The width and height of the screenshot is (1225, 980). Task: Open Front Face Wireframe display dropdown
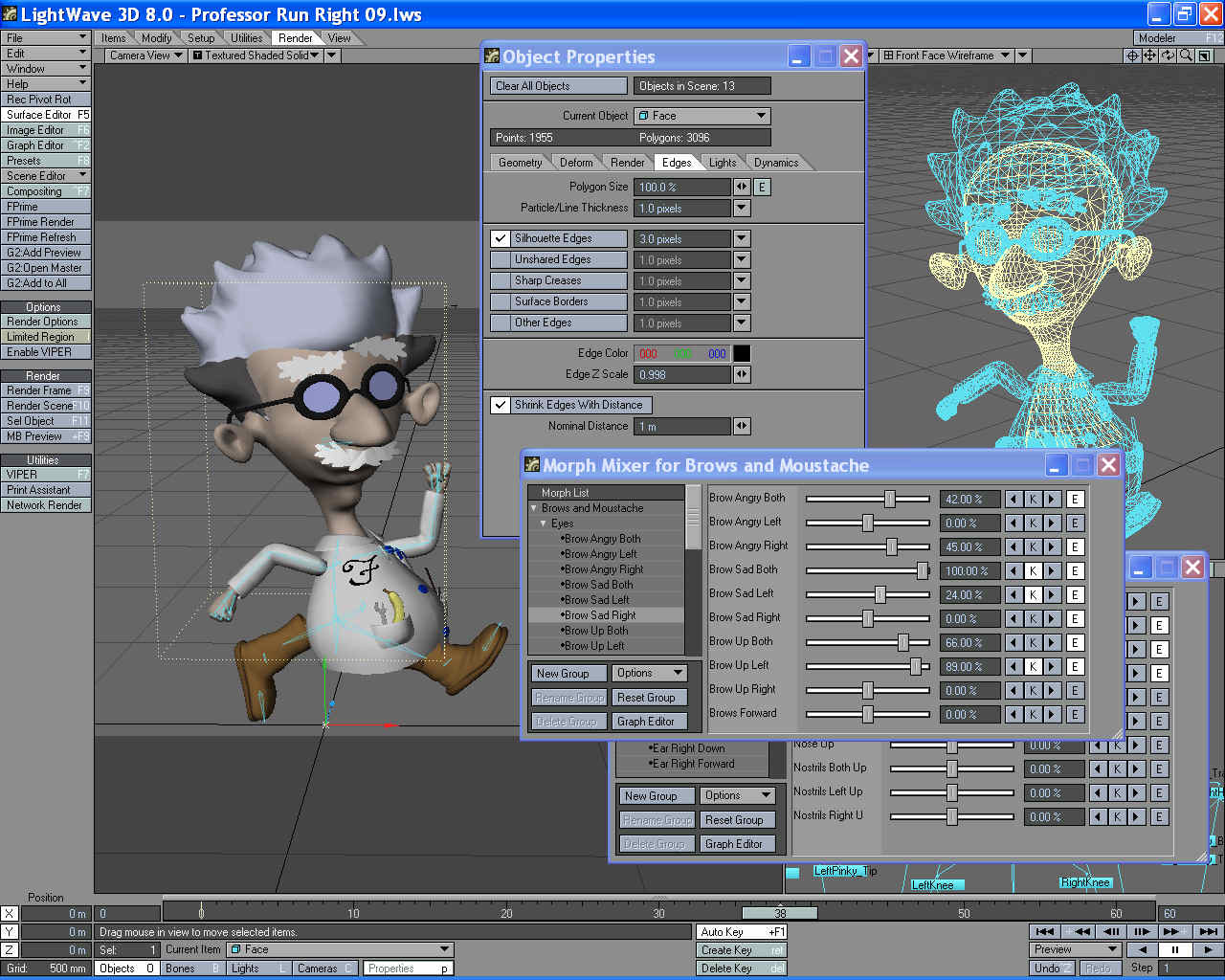[947, 56]
